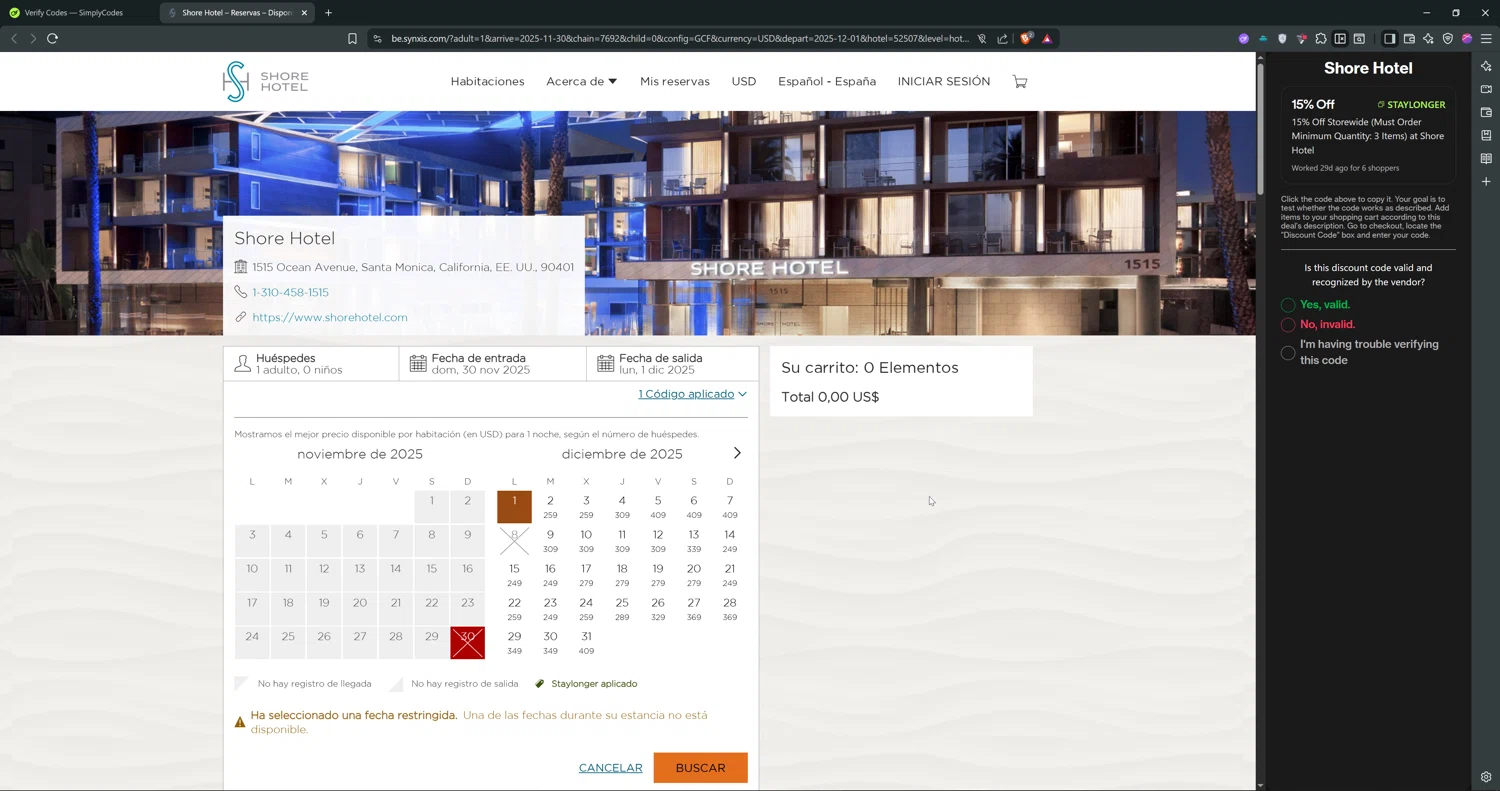1500x791 pixels.
Task: Go back using browser back arrow
Action: coord(14,38)
